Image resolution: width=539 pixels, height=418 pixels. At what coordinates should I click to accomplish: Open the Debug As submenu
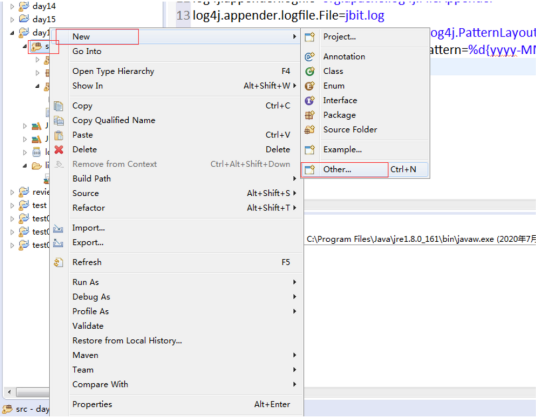[177, 297]
